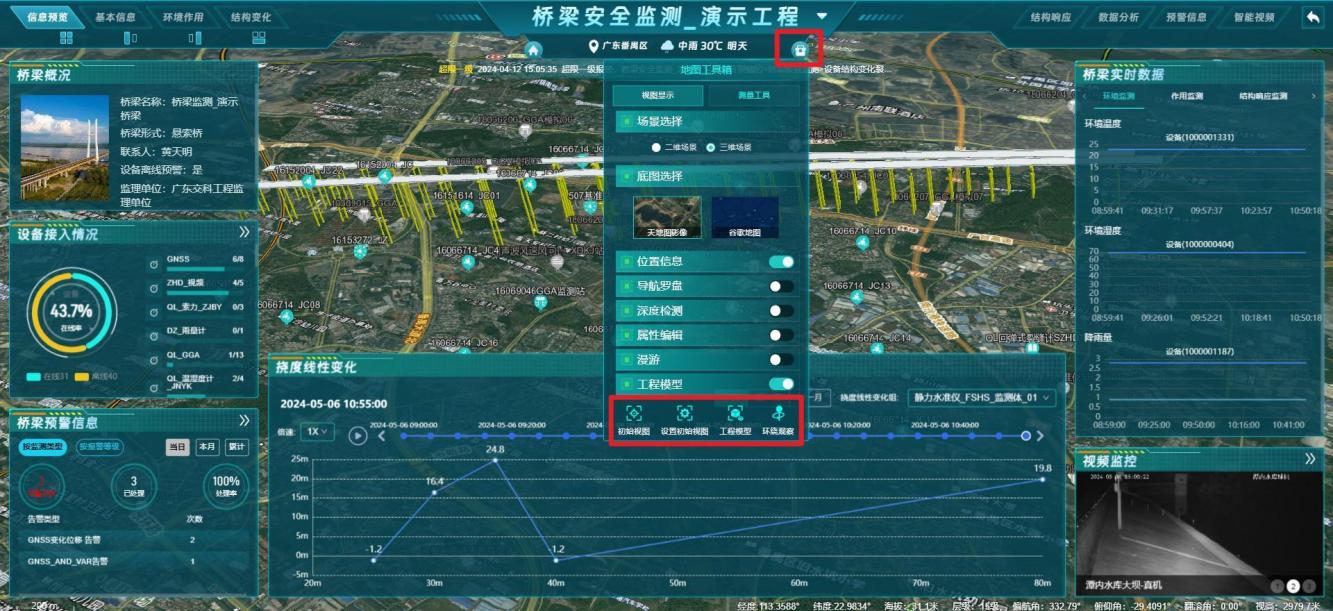Click the back arrow icon at top right
The image size is (1333, 611).
coord(1311,17)
